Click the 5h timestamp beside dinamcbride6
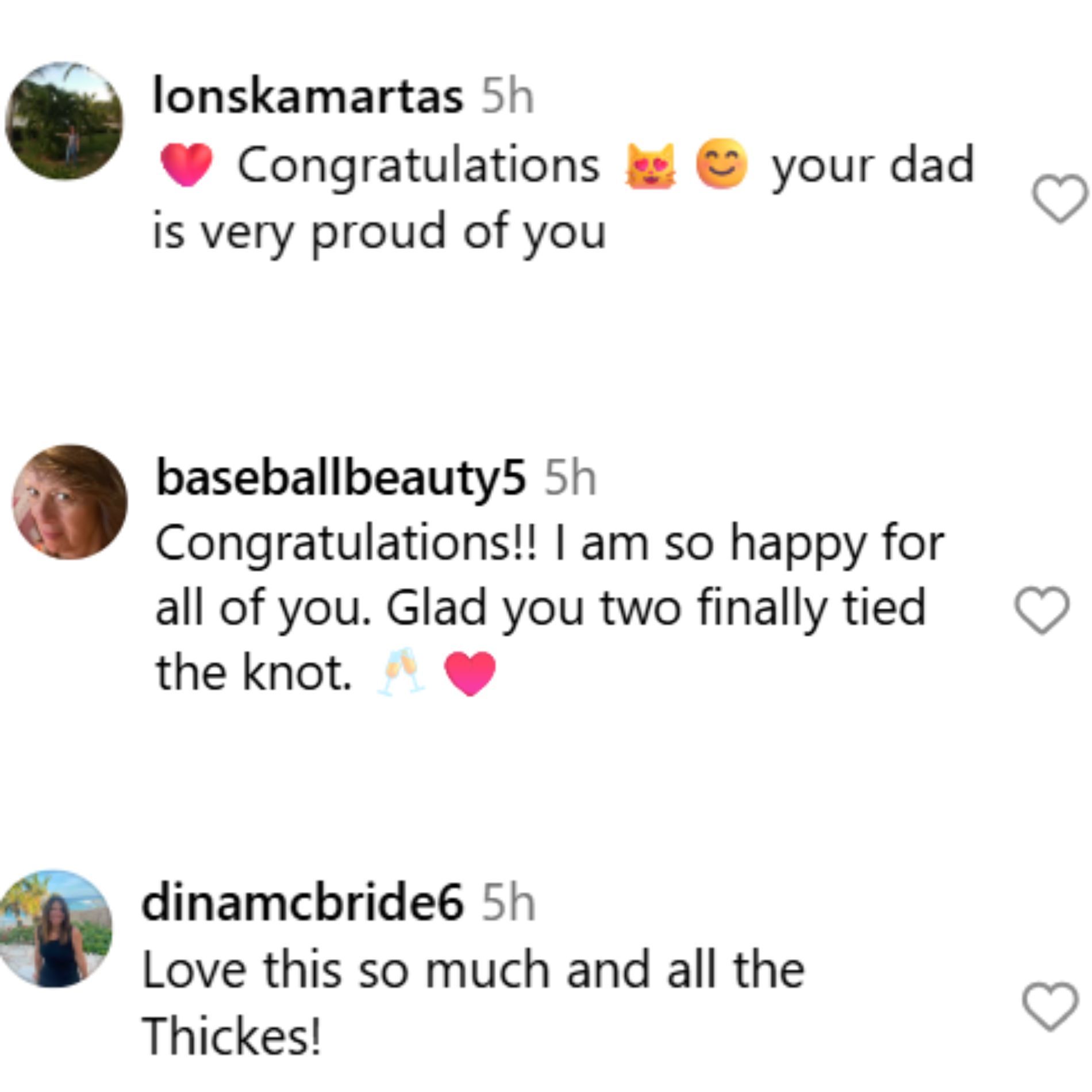1092x1092 pixels. [508, 903]
